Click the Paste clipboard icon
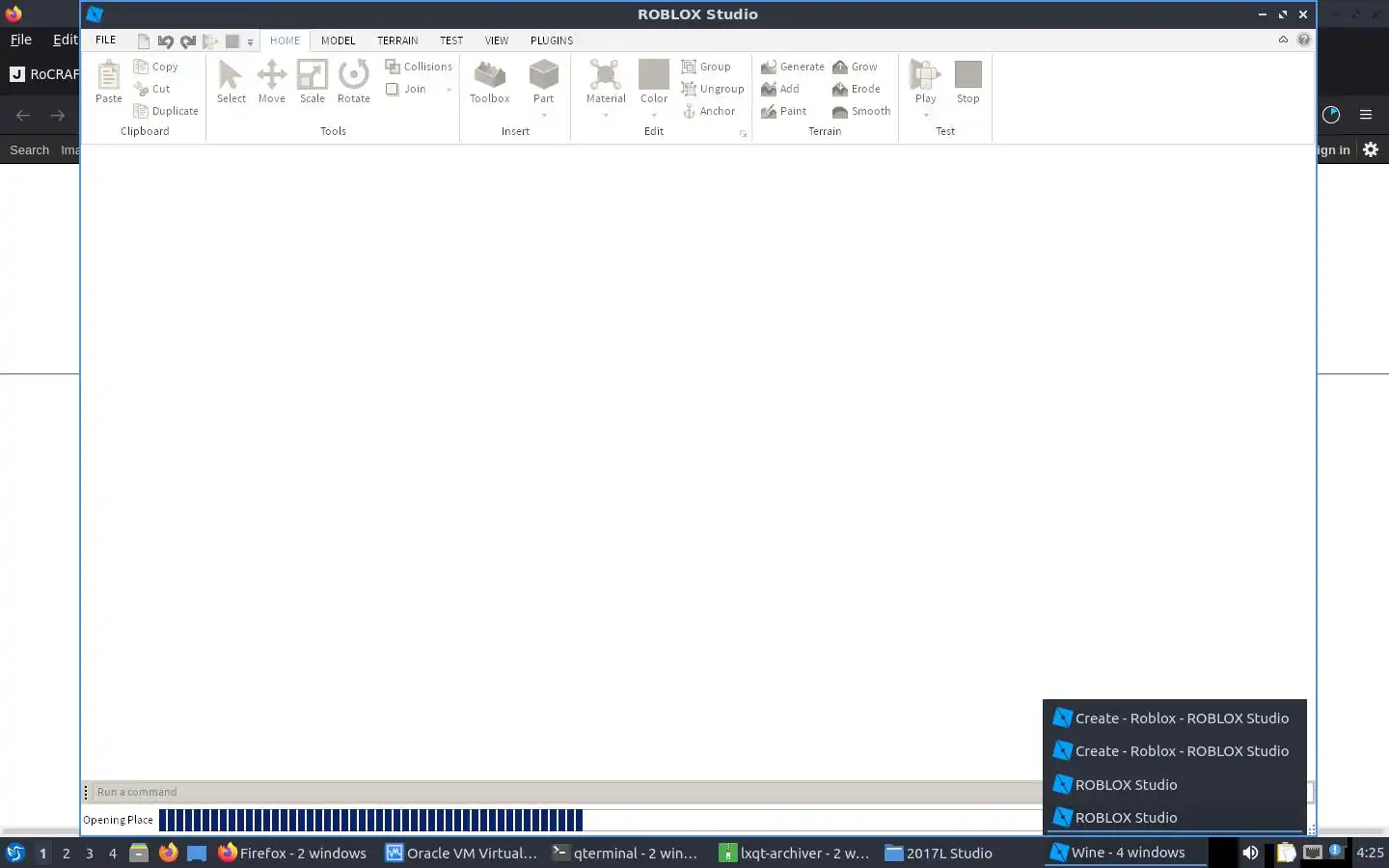Image resolution: width=1389 pixels, height=868 pixels. click(109, 74)
